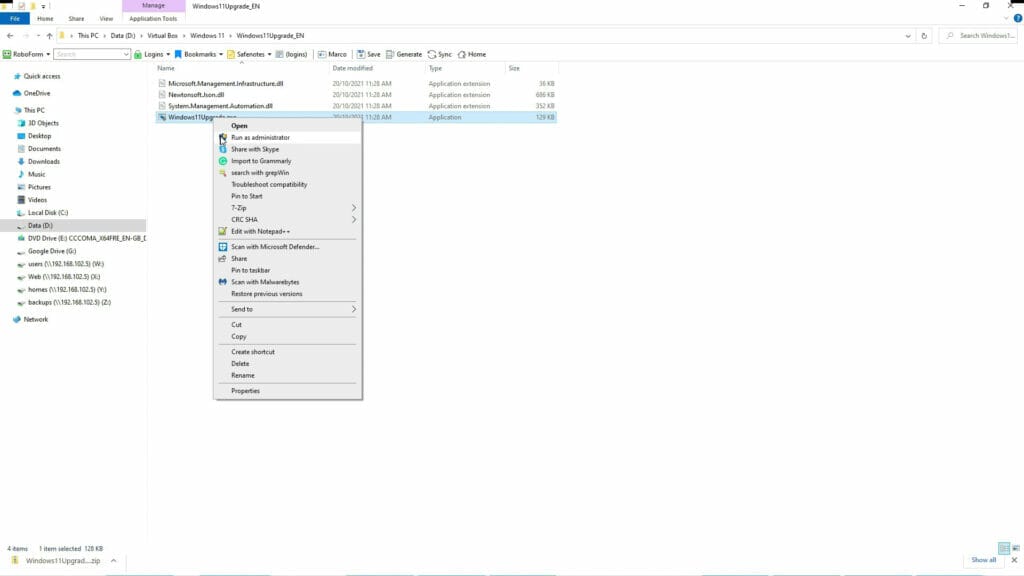Open RoboForm Bookmarks via its flag icon
The height and width of the screenshot is (576, 1024).
click(176, 54)
